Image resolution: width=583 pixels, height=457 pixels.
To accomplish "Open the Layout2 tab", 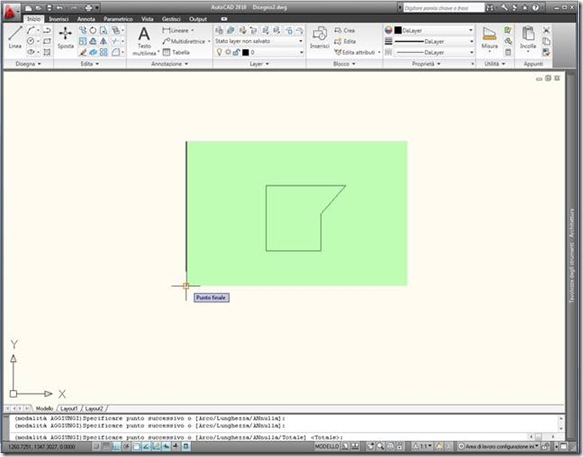I will 94,409.
